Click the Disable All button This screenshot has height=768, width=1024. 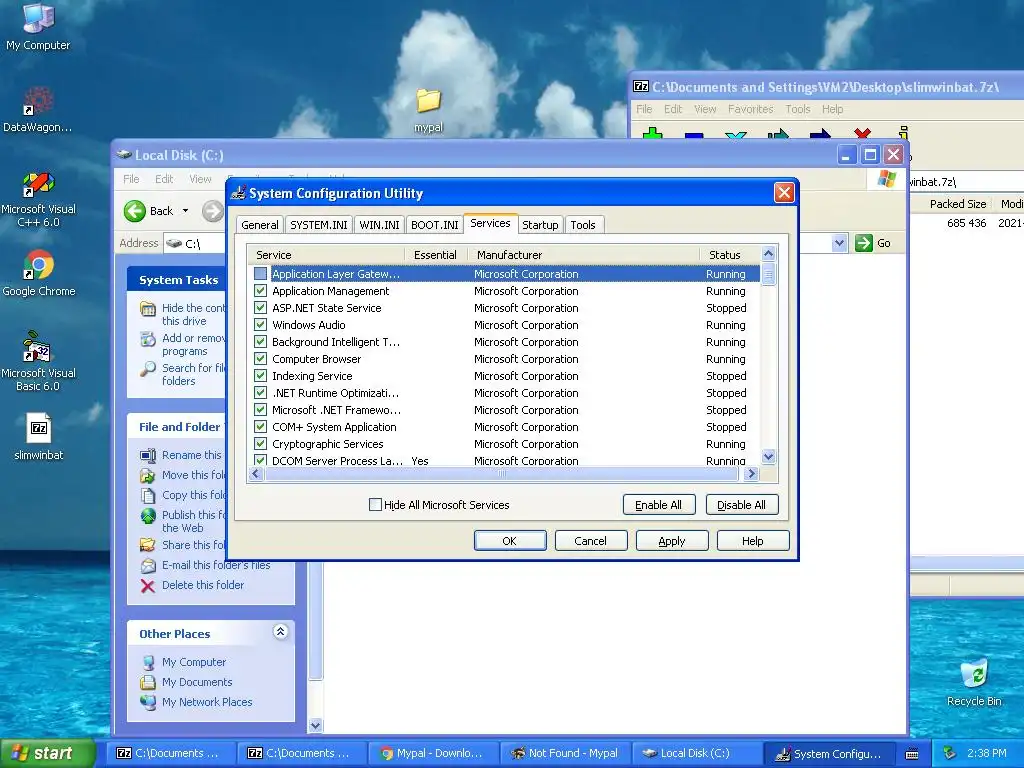[741, 505]
